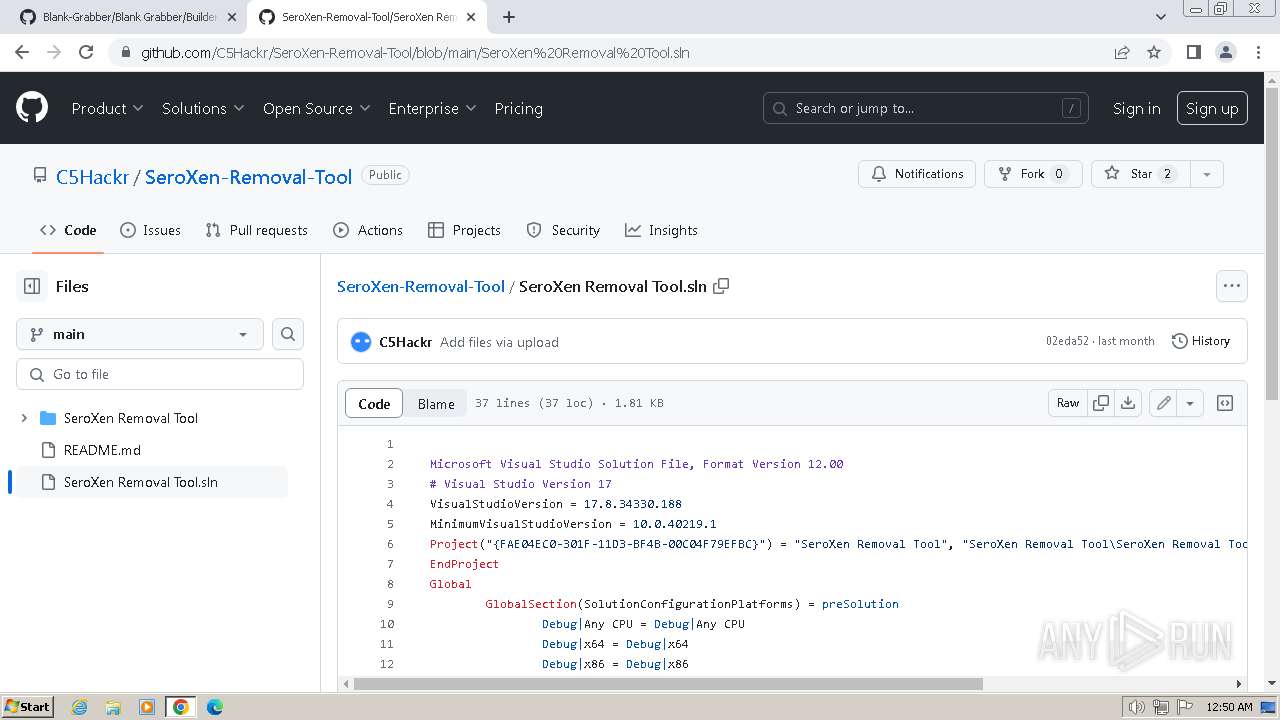Open Internet Explorer from taskbar
The image size is (1280, 720).
79,707
